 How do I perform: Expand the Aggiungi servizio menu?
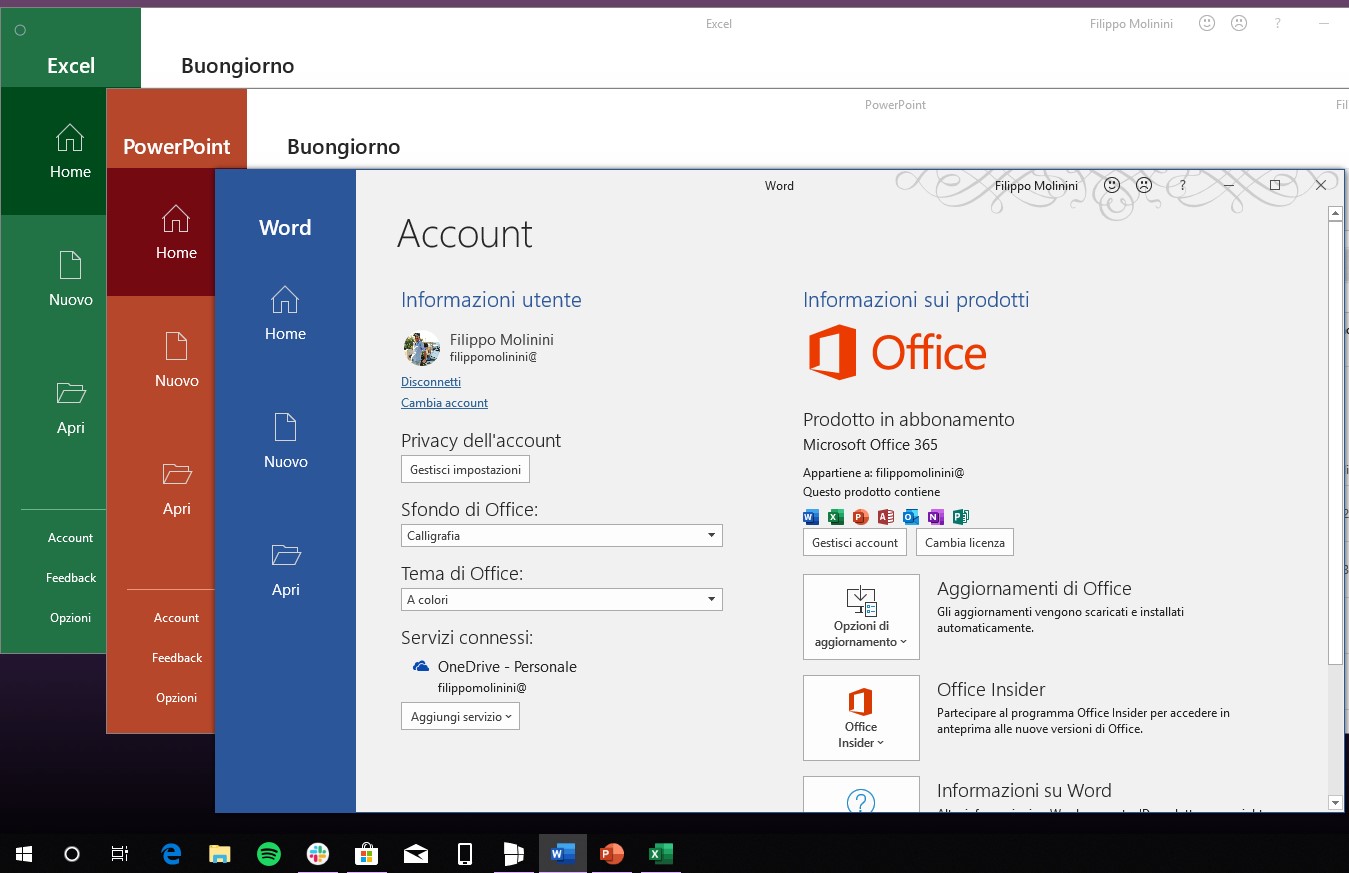[x=460, y=716]
